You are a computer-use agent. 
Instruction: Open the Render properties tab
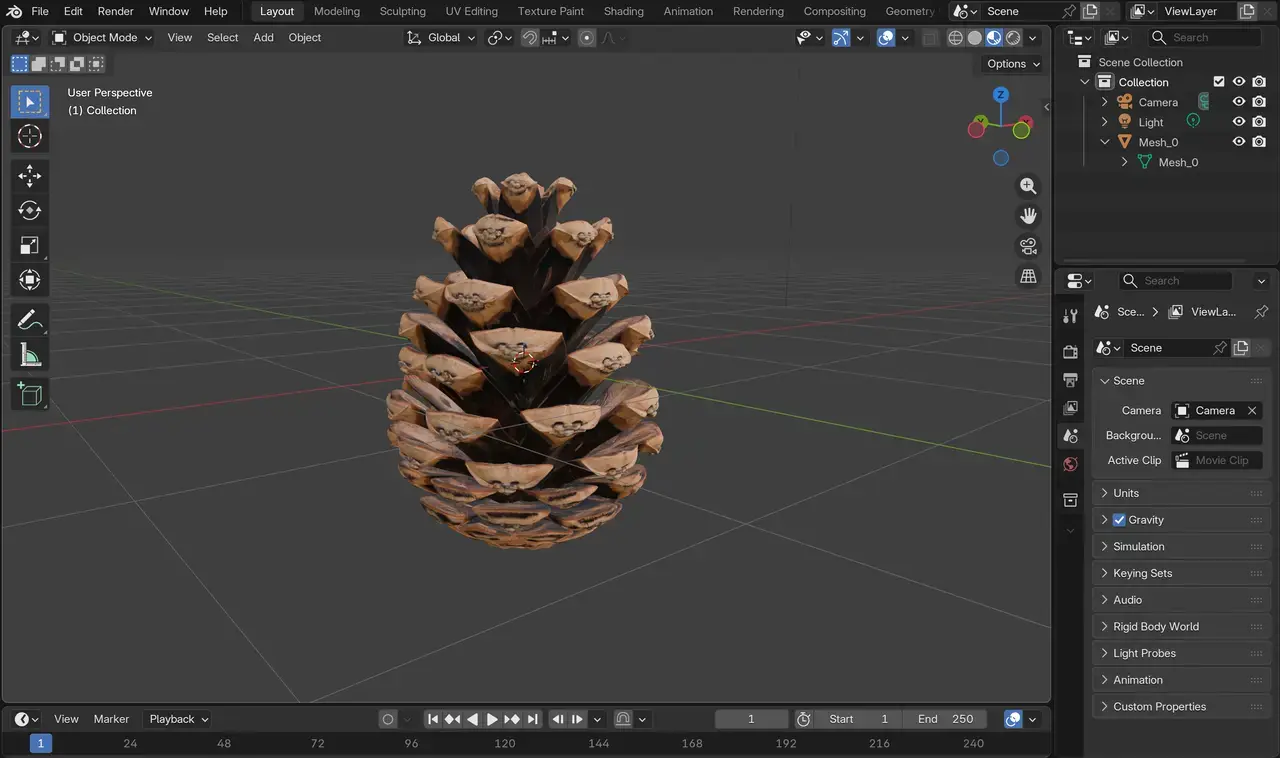click(1070, 351)
